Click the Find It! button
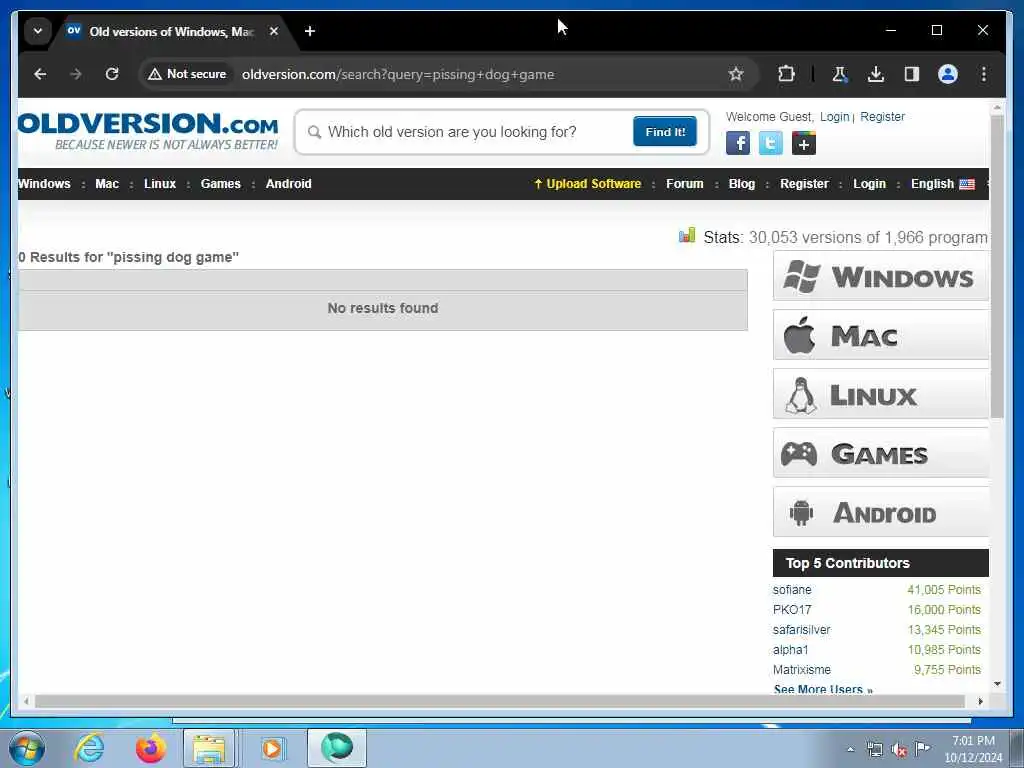 [x=665, y=131]
